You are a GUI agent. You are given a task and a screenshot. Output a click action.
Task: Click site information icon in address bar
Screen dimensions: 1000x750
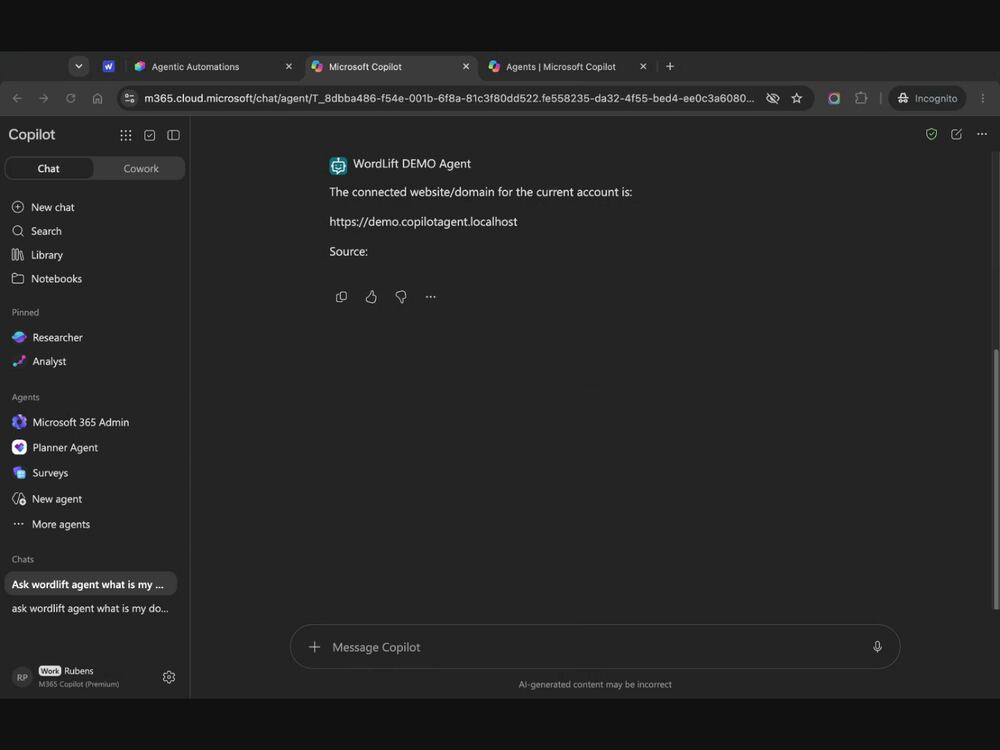[129, 98]
